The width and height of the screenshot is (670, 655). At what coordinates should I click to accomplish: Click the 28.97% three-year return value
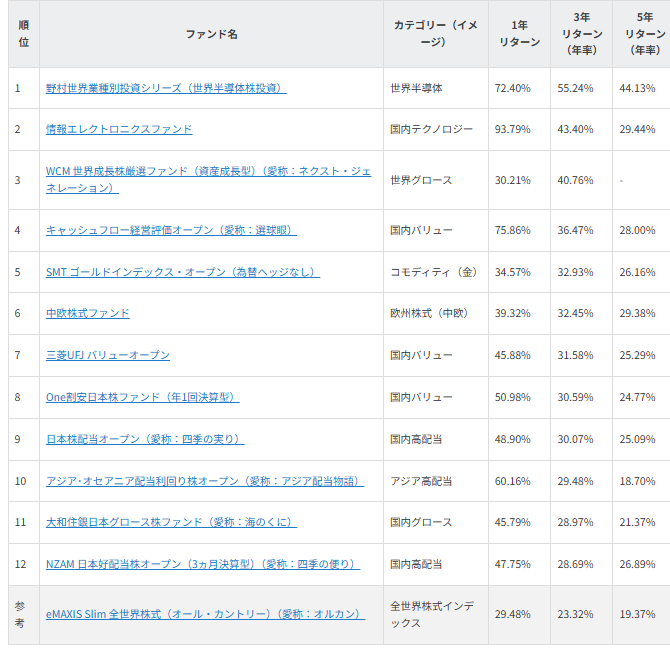pos(575,523)
